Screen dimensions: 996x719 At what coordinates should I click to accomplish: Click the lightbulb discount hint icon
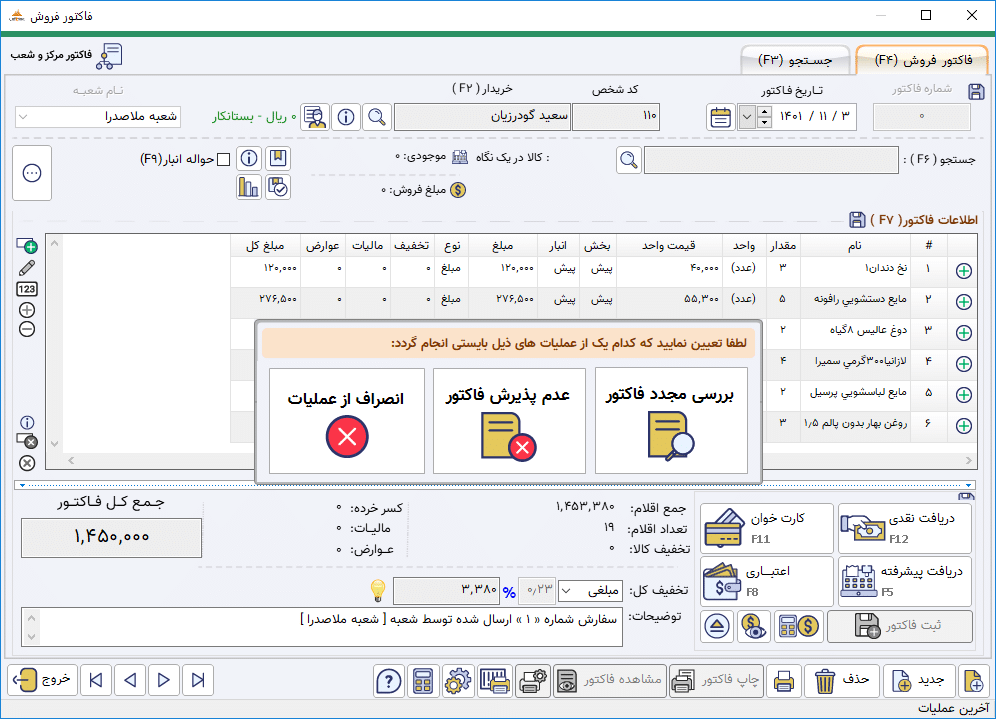[378, 591]
